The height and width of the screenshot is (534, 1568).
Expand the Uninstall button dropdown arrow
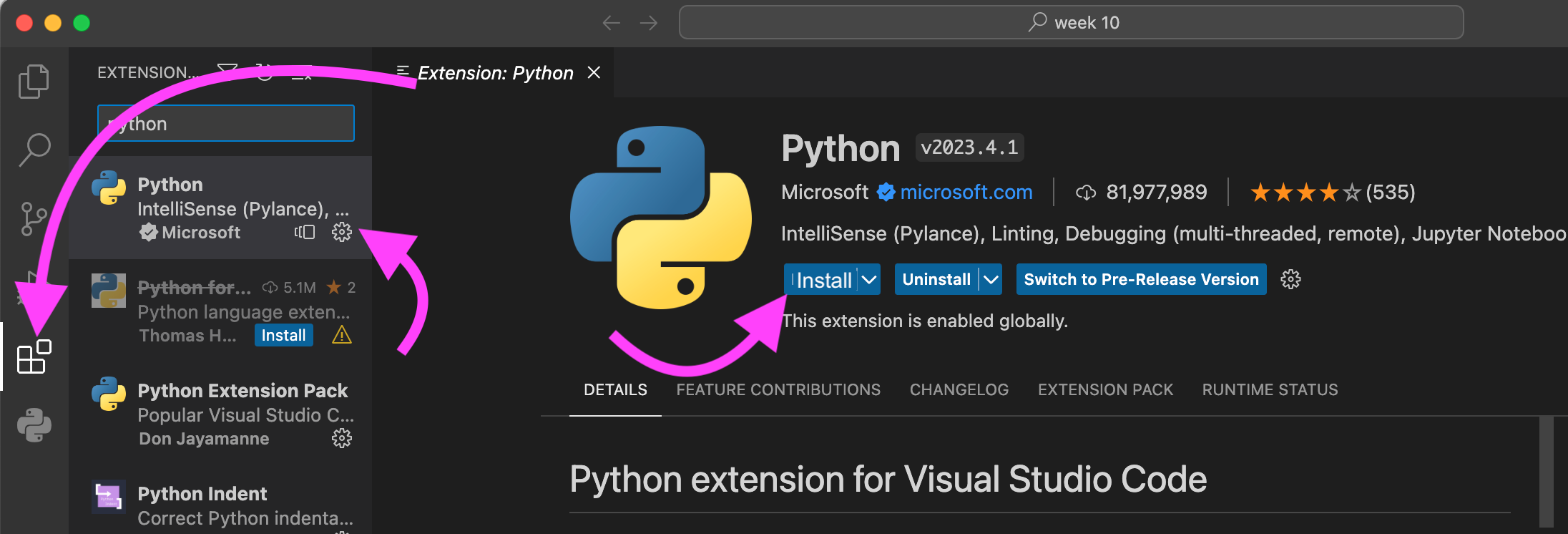pos(991,280)
